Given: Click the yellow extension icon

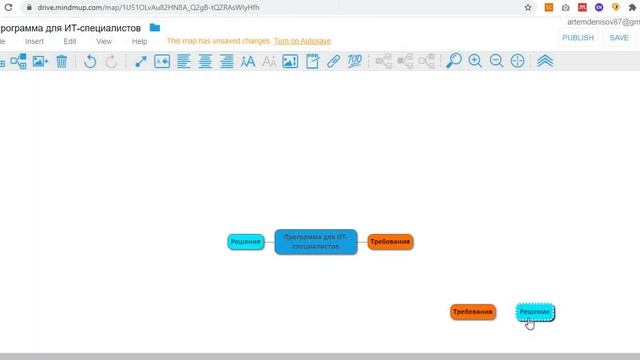Looking at the screenshot, I should pos(616,7).
